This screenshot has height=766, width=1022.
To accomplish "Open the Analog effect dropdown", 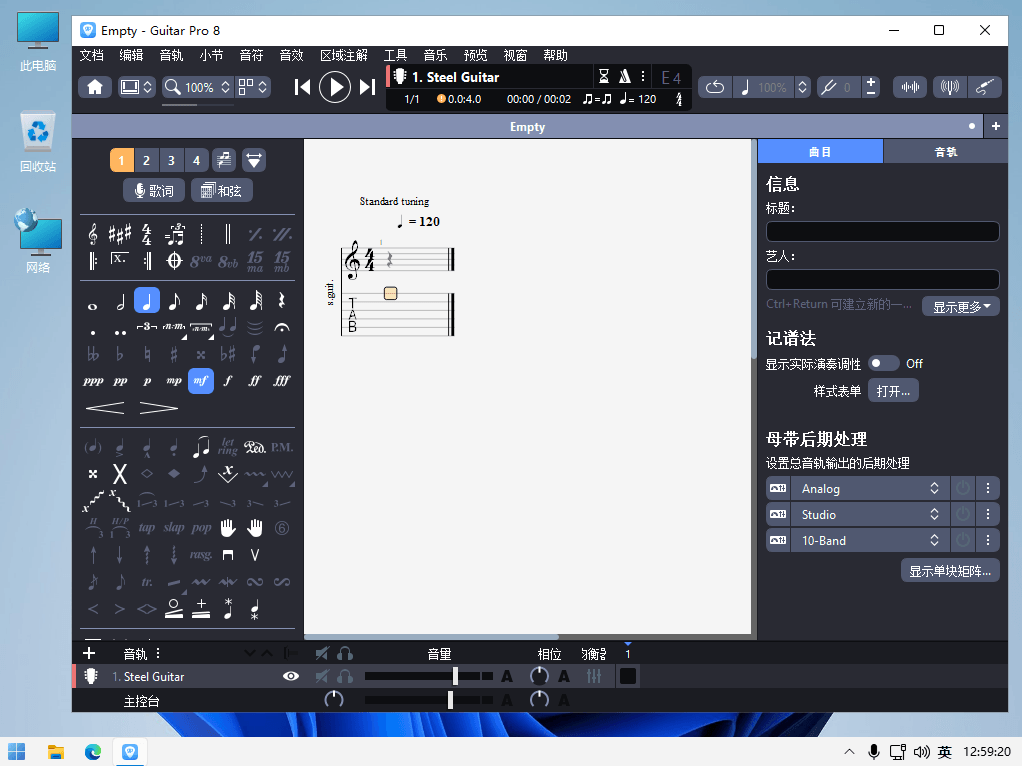I will tap(870, 488).
